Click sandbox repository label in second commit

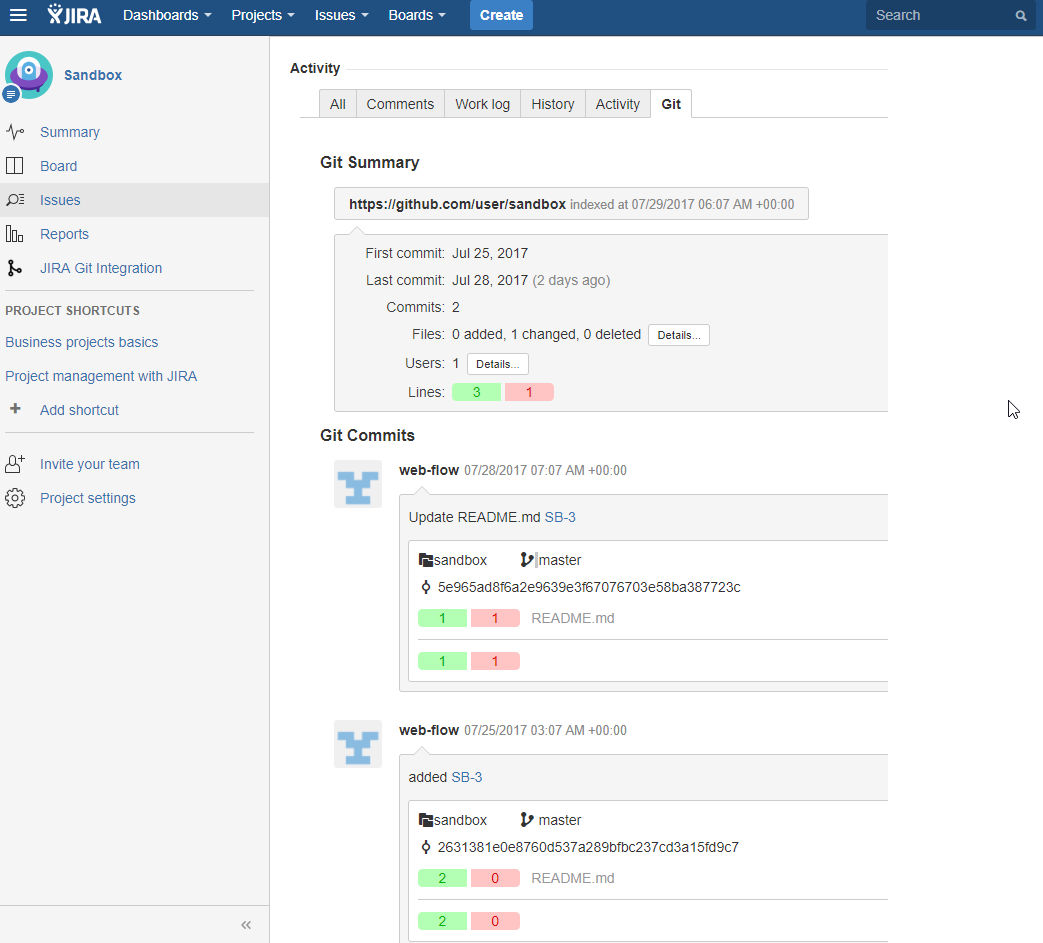pos(460,820)
